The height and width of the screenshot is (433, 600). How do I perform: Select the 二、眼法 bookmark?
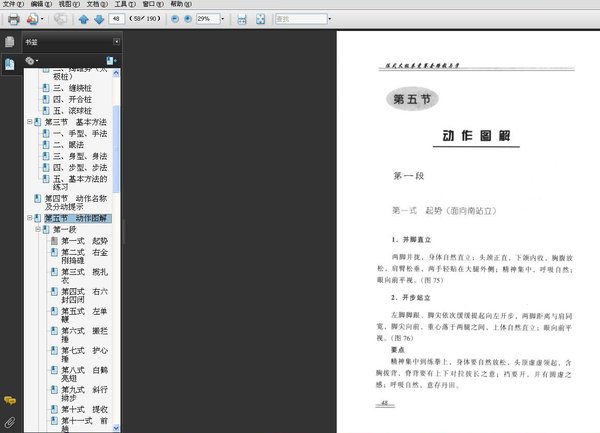pos(68,145)
